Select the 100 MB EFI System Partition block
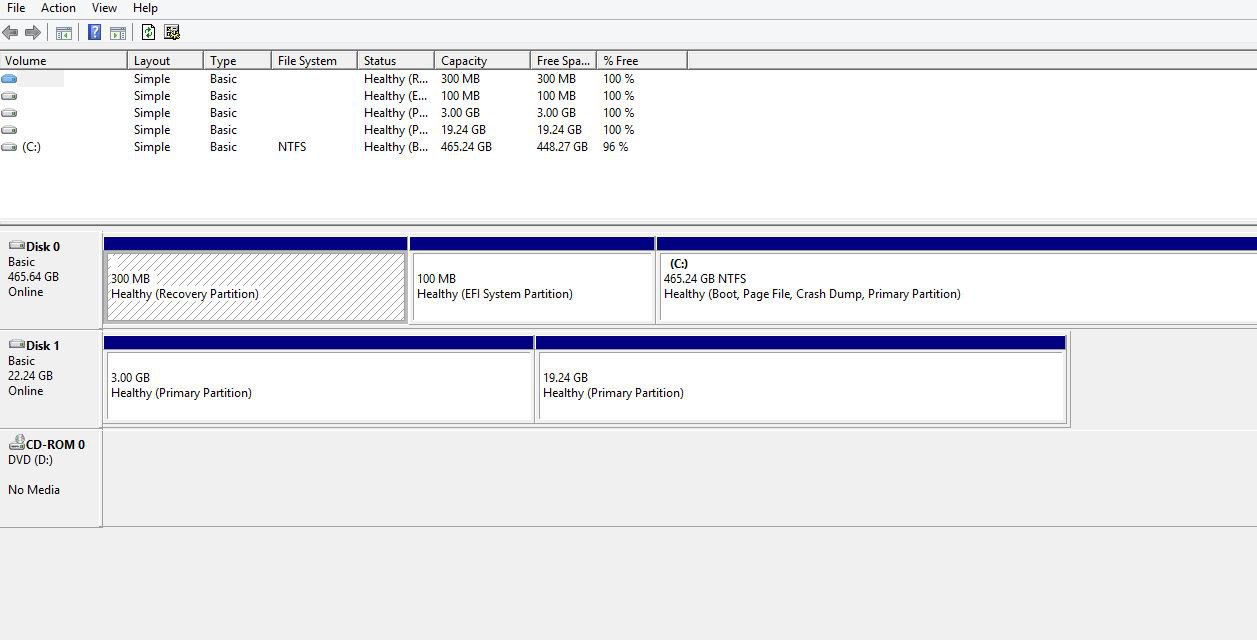This screenshot has width=1257, height=640. pos(531,285)
